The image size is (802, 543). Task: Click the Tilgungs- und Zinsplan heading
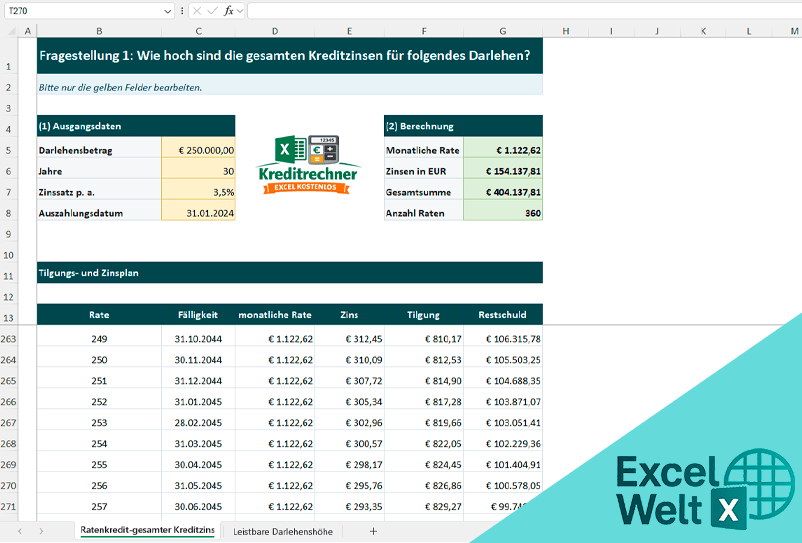(289, 273)
